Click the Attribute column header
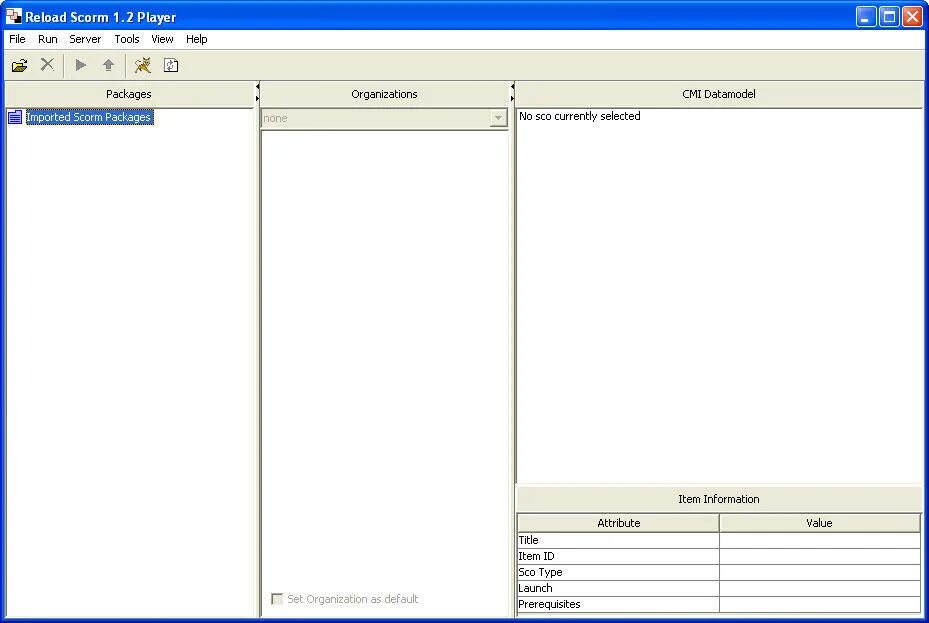The width and height of the screenshot is (929, 623). 619,523
